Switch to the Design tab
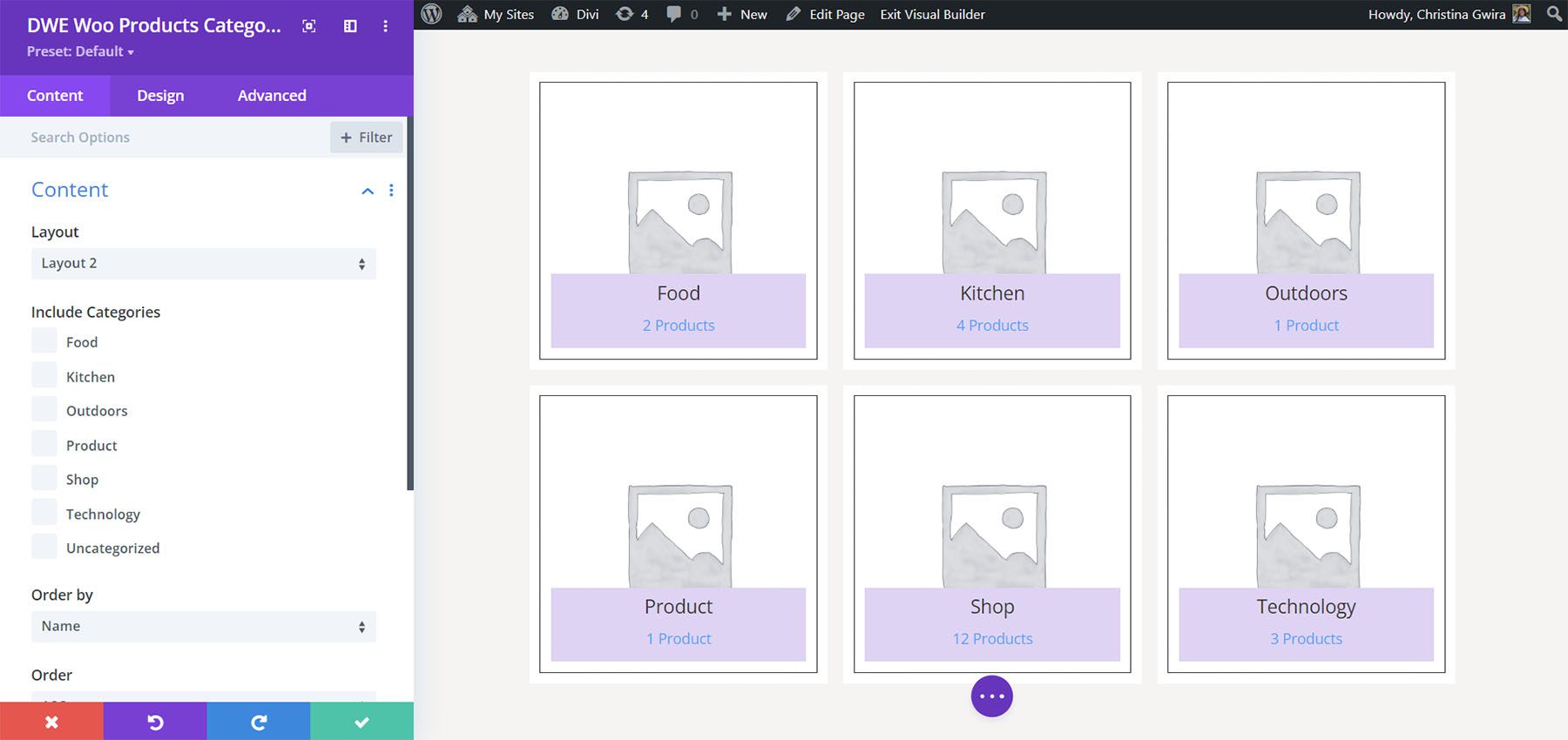Screen dimensions: 1568x740 pos(160,96)
